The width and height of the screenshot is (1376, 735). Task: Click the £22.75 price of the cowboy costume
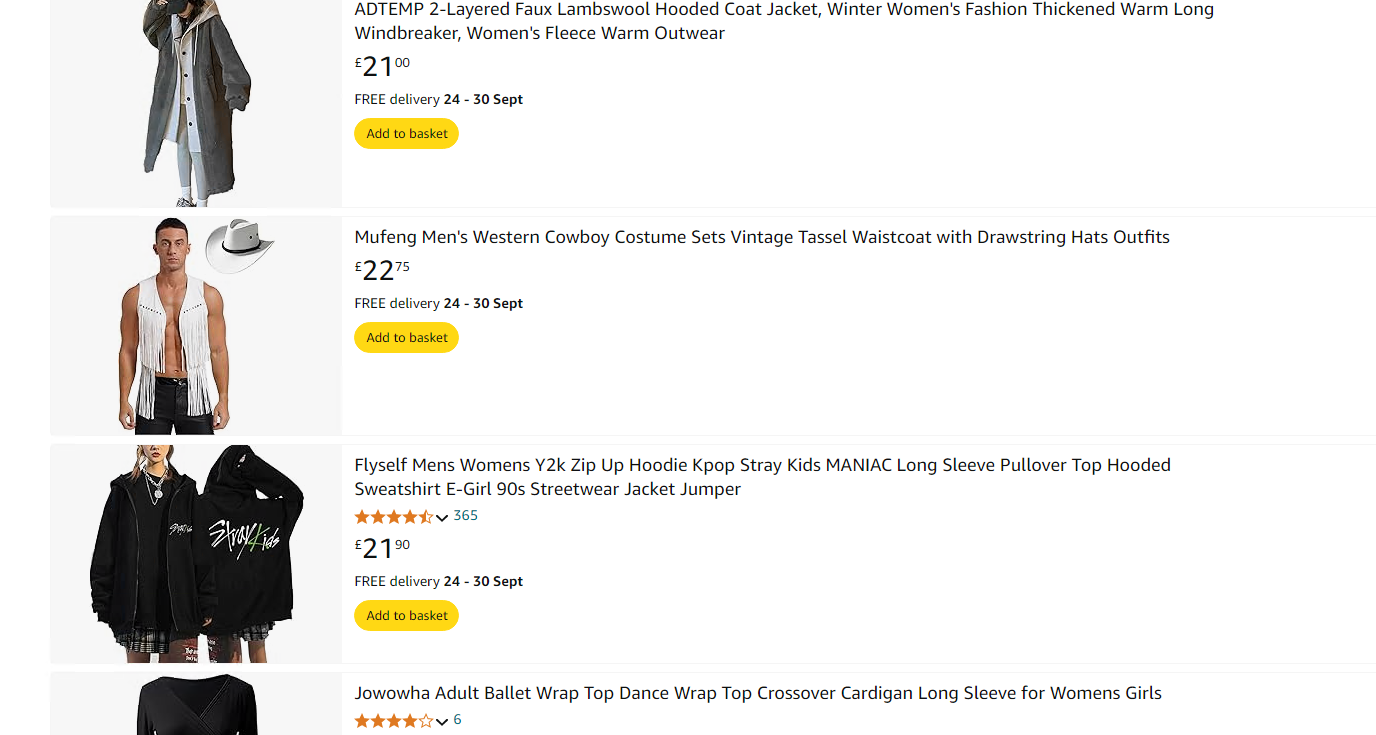click(x=382, y=271)
